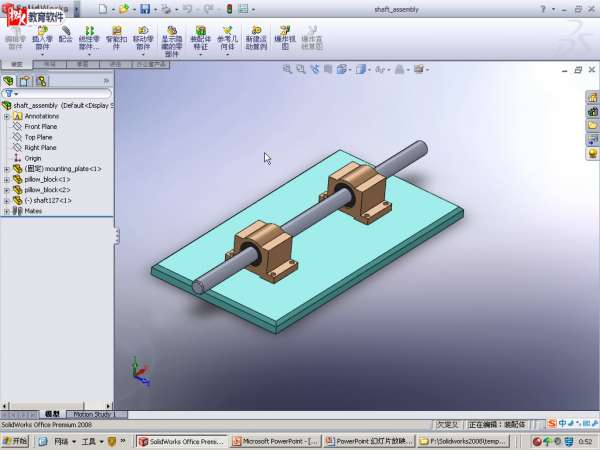This screenshot has width=600, height=450.
Task: Expand the Mates folder in tree
Action: 6,211
